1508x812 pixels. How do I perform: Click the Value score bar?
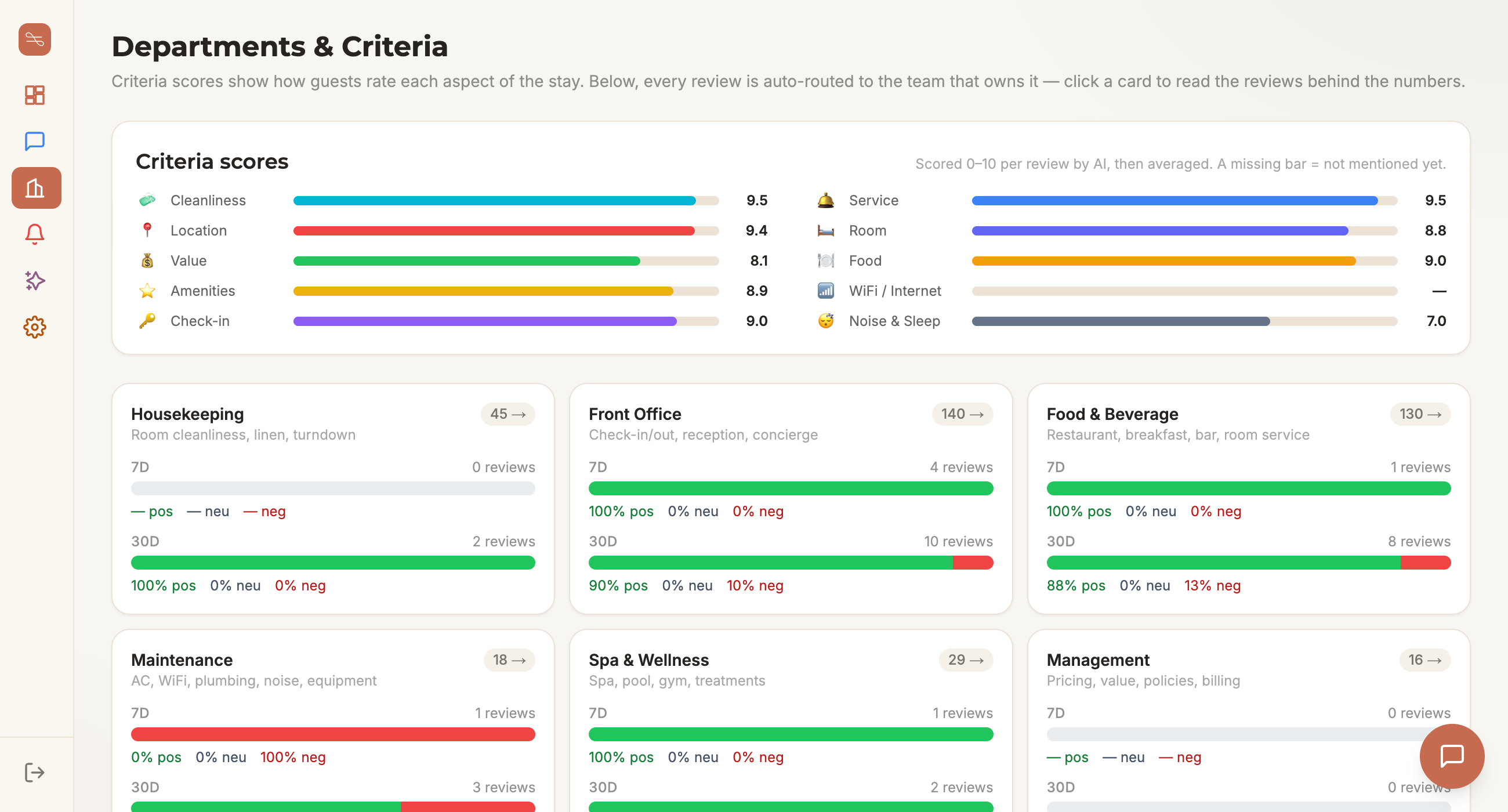point(506,261)
